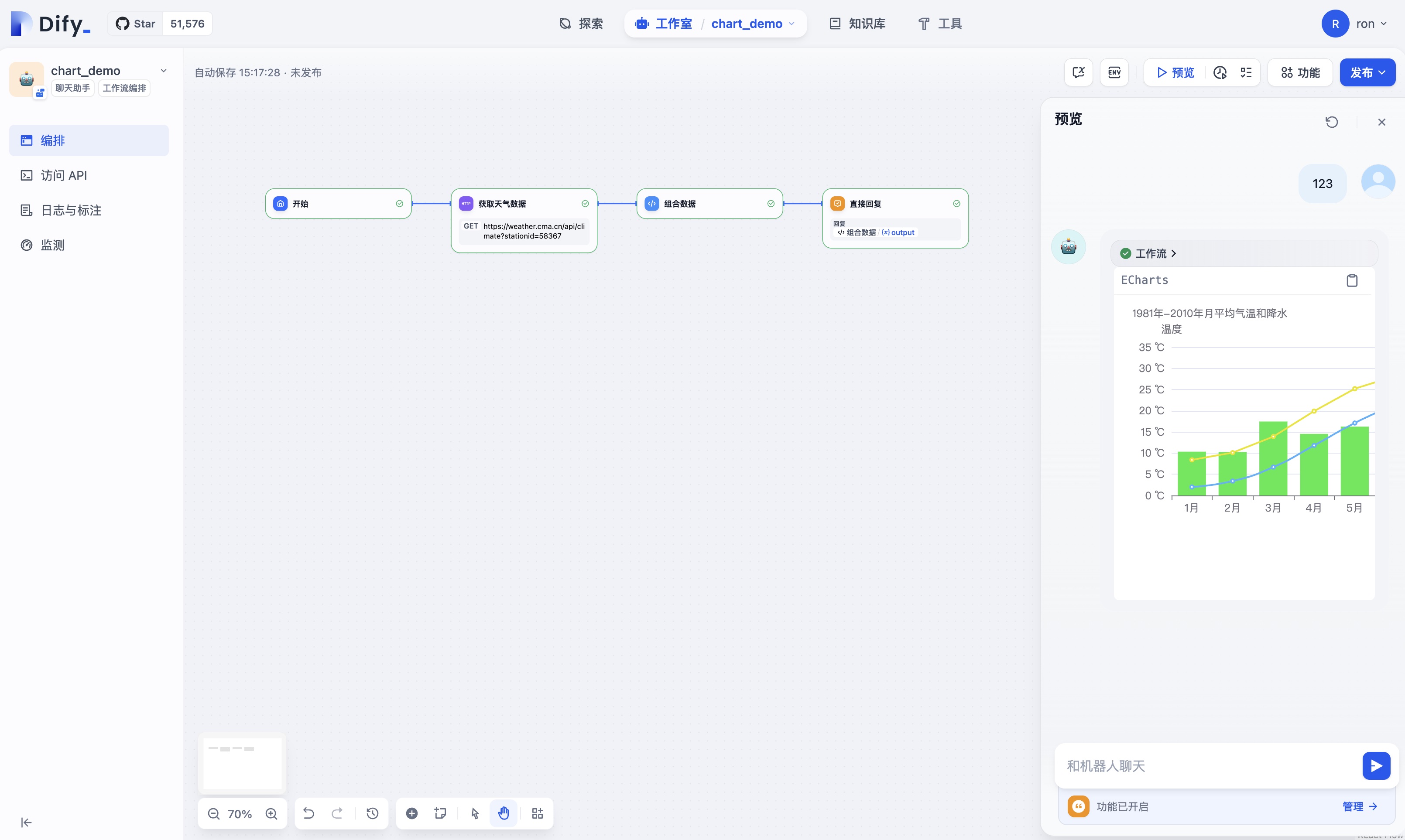Restart the preview conversation with the refresh icon

pos(1331,122)
